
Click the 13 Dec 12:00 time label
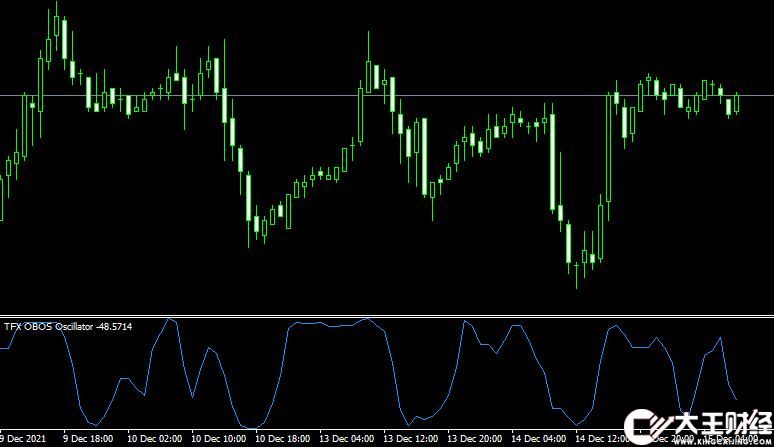coord(411,439)
